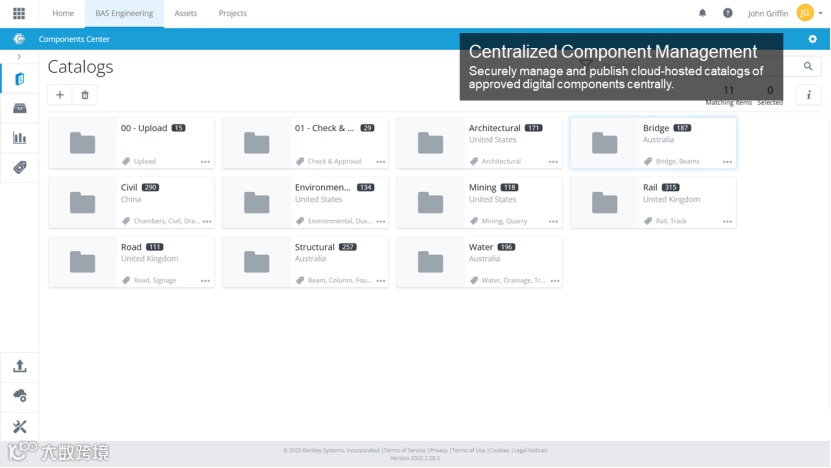Click the Components Center logo icon

(19, 39)
